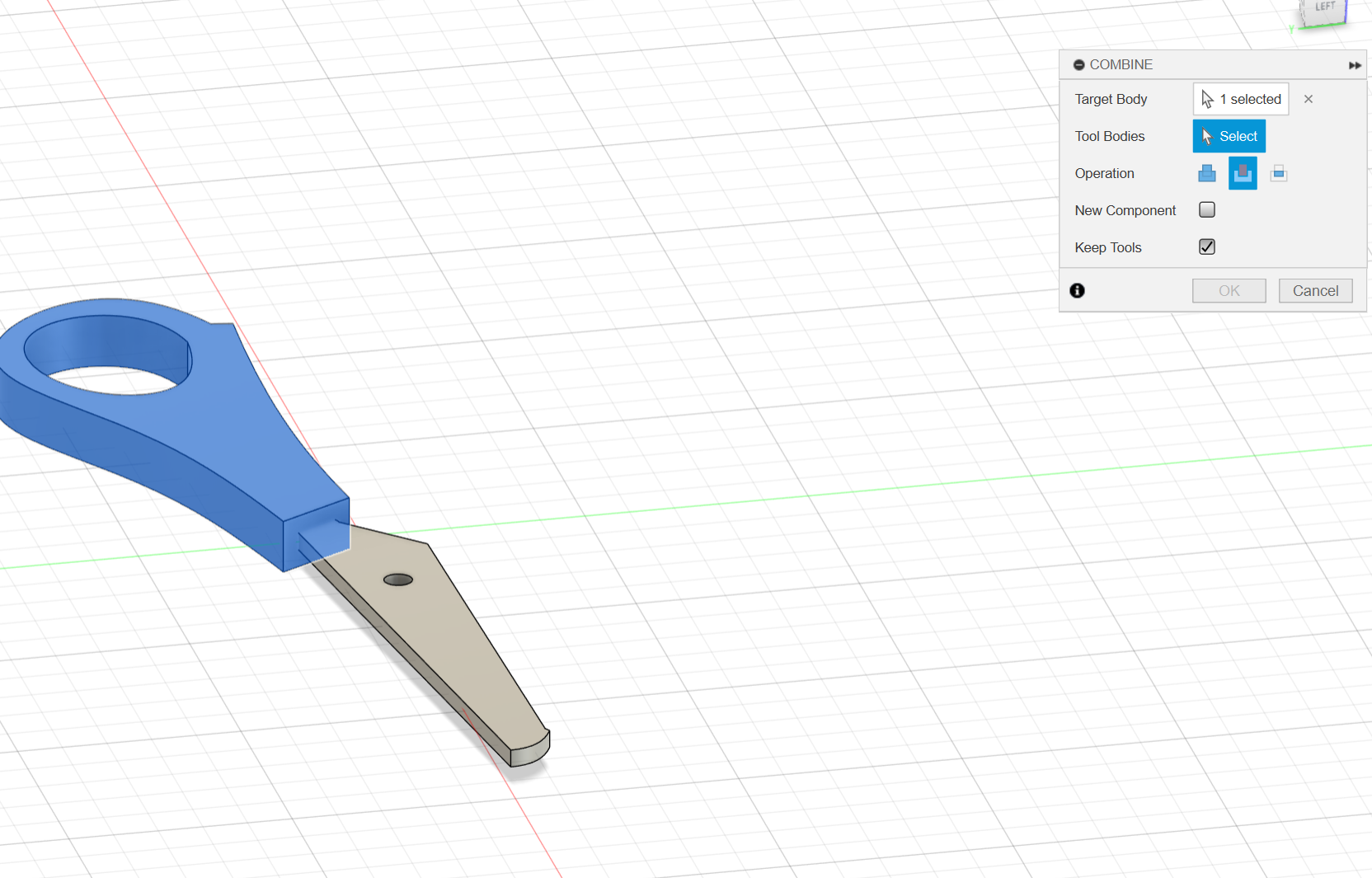The width and height of the screenshot is (1372, 878).
Task: Open the info icon in Combine dialog
Action: click(1077, 290)
